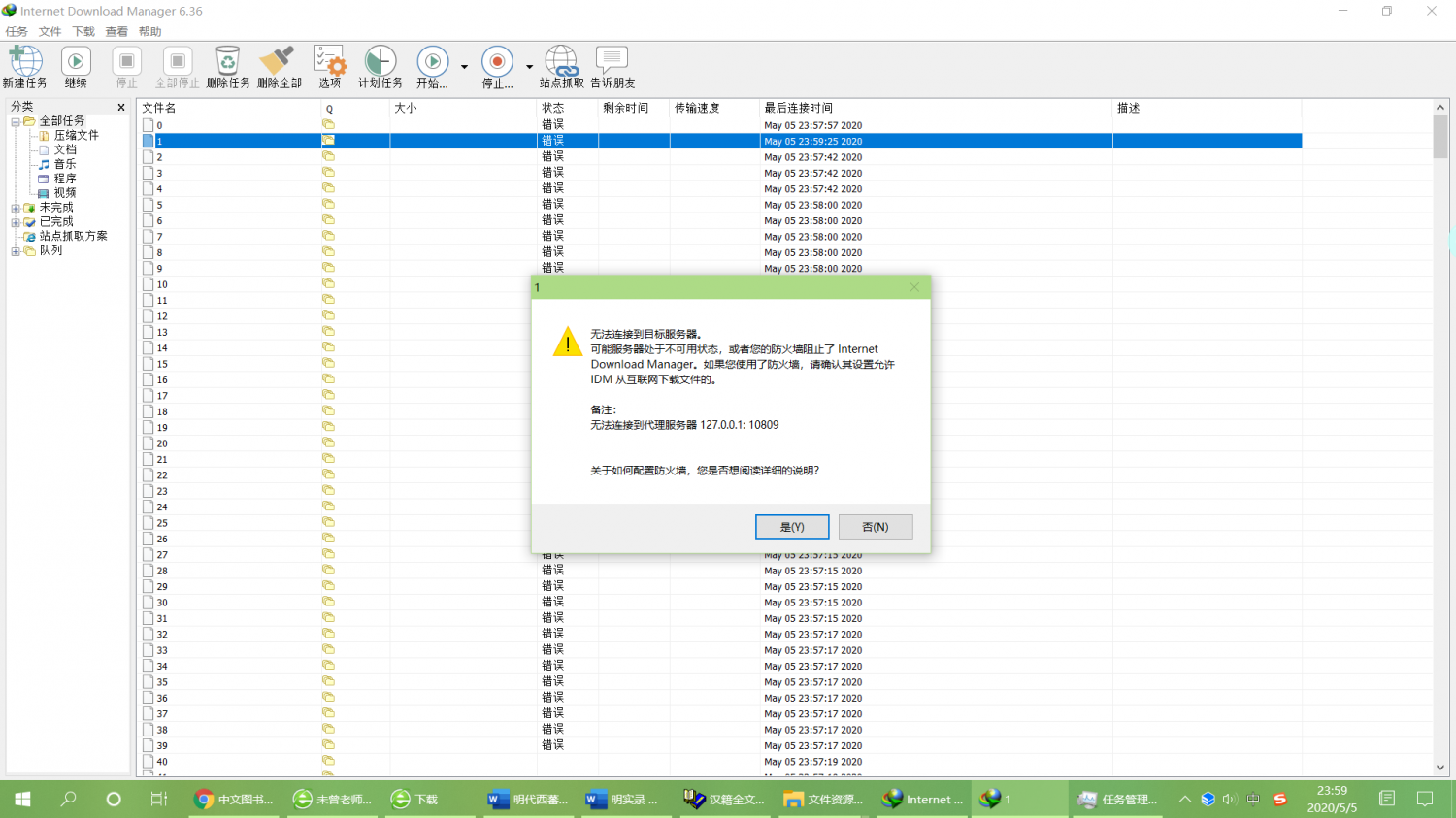Select the 视频 category
This screenshot has width=1456, height=818.
(65, 193)
